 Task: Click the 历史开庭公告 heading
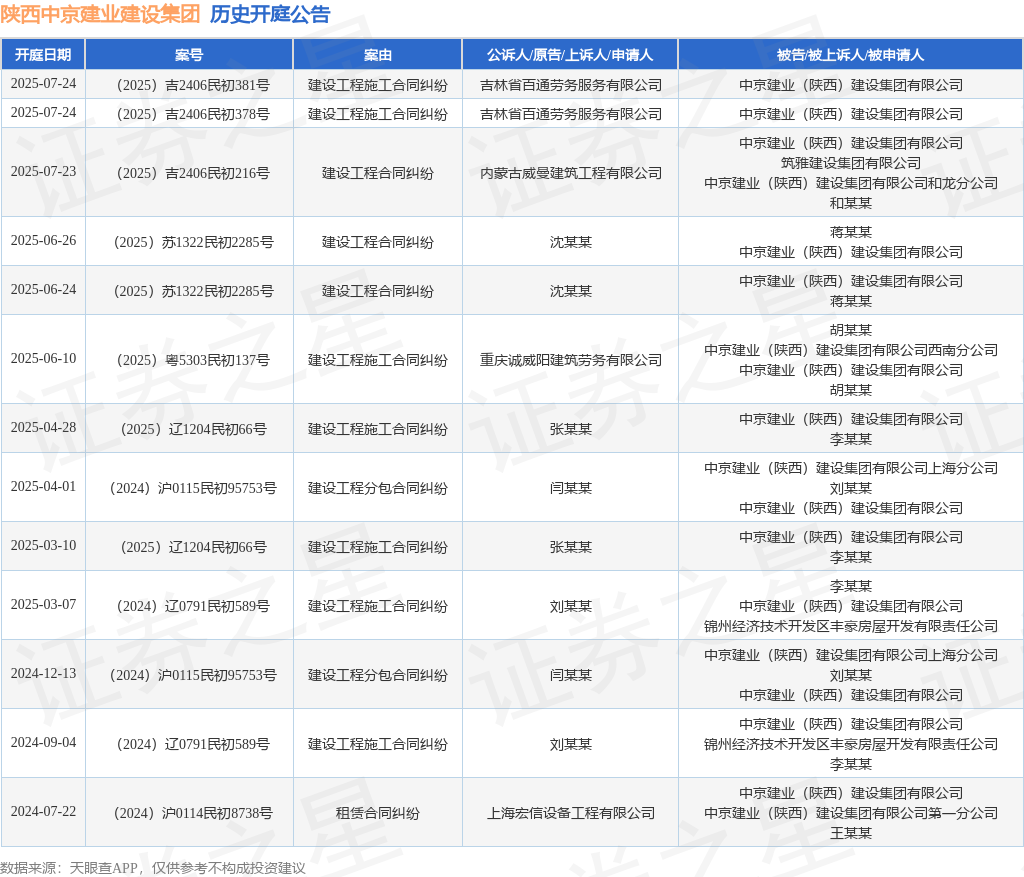tap(270, 14)
